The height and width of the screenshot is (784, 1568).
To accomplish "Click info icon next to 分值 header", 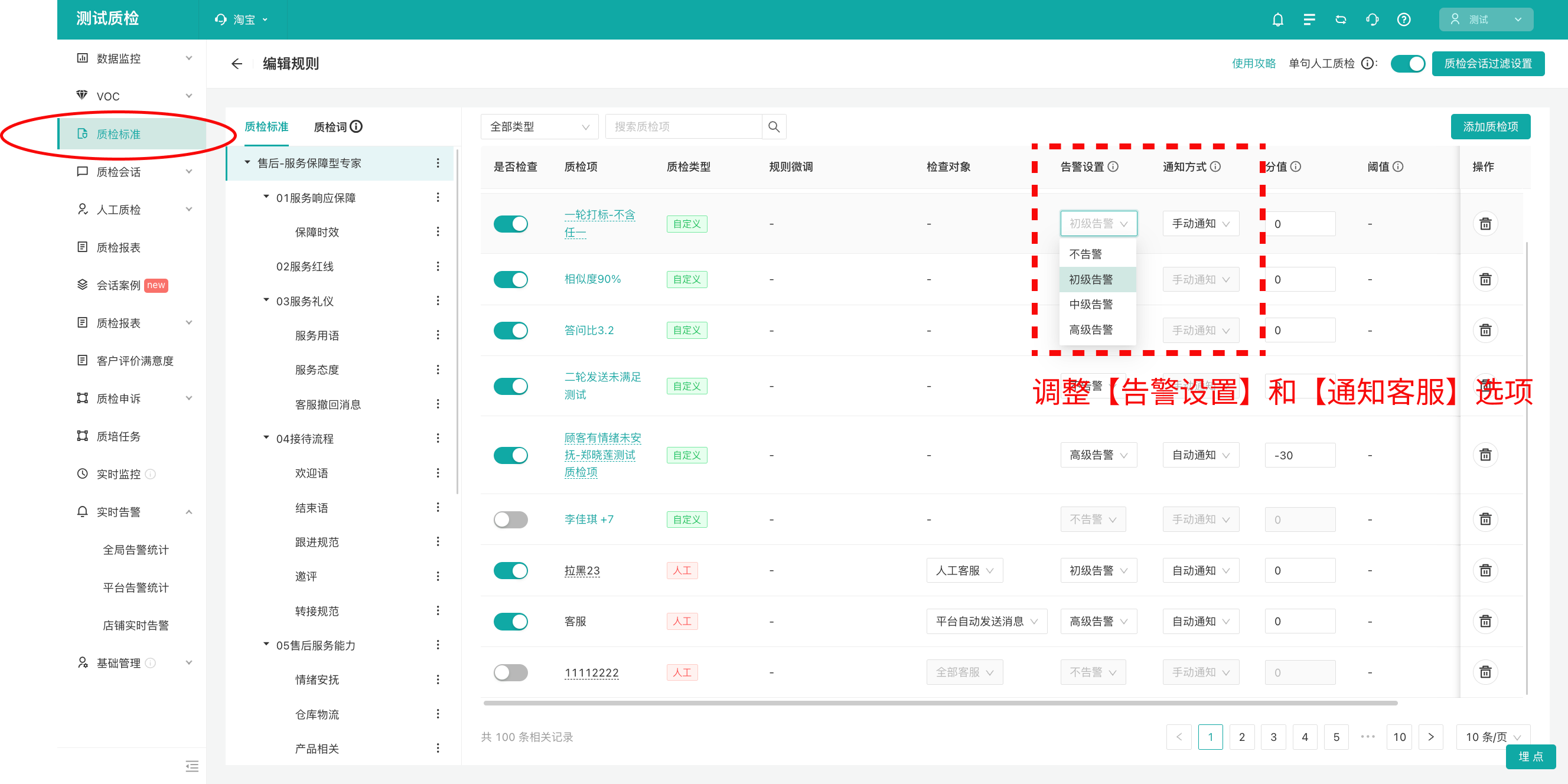I will pos(1296,167).
